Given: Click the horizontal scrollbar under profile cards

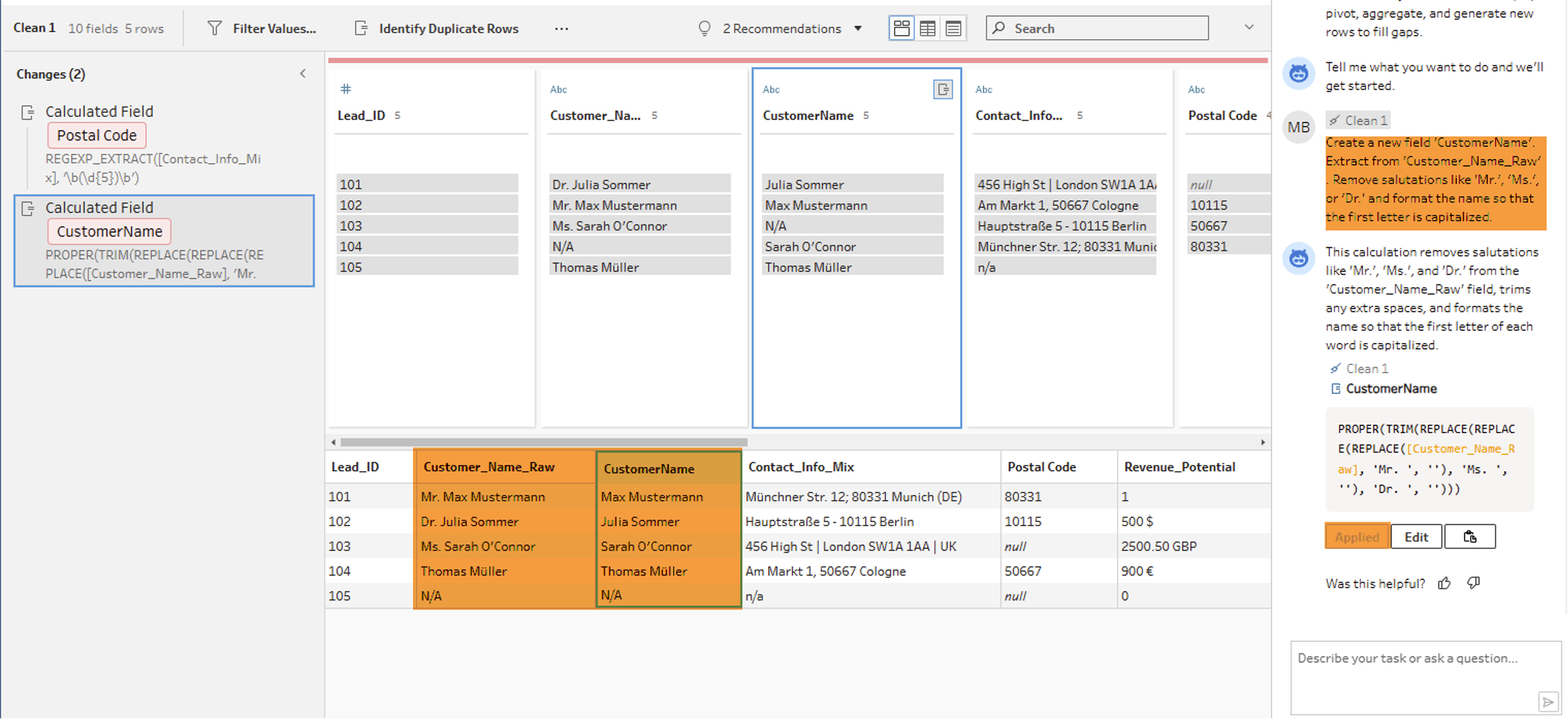Looking at the screenshot, I should 544,442.
